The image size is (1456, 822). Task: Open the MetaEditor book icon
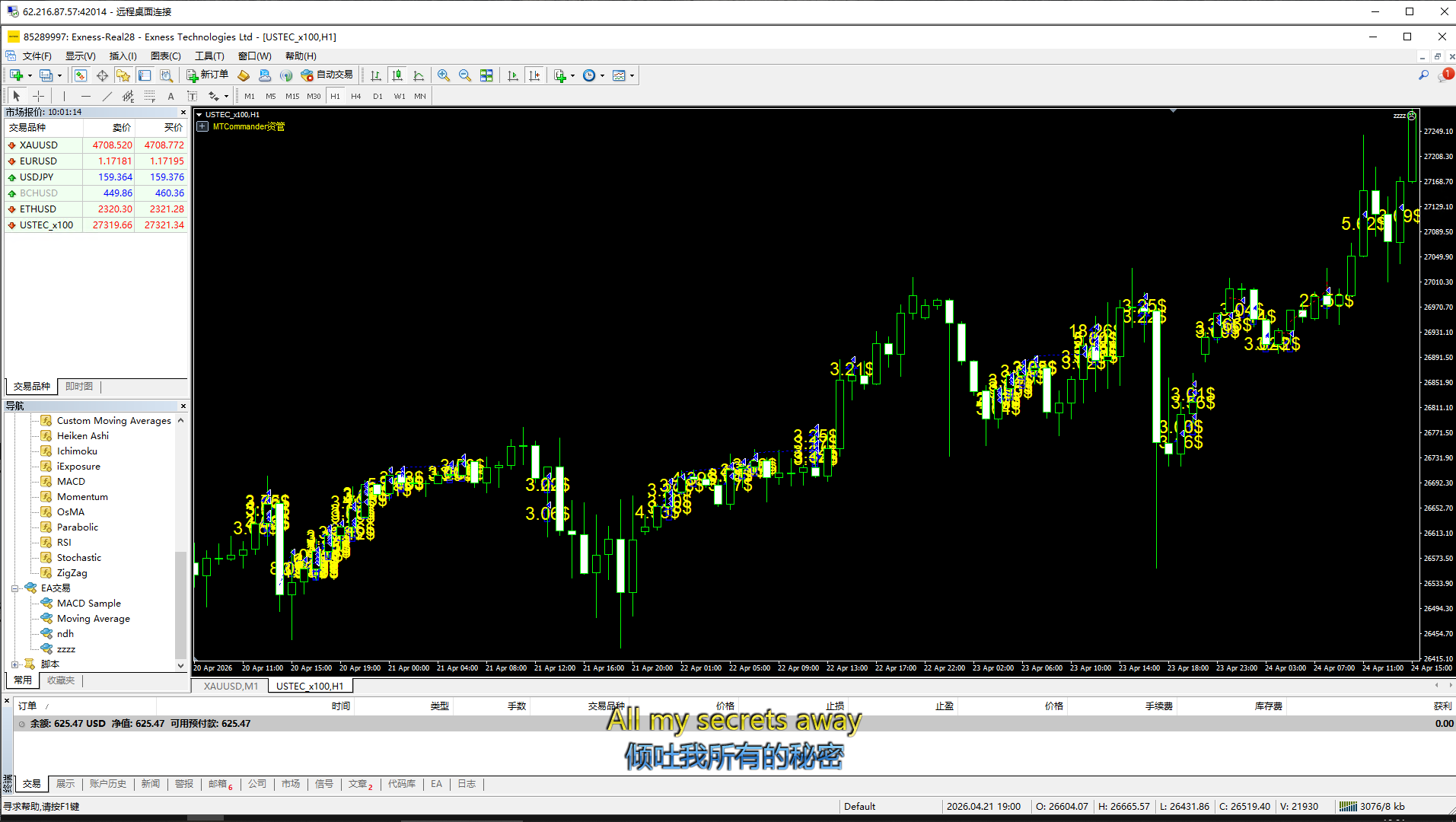click(x=244, y=75)
